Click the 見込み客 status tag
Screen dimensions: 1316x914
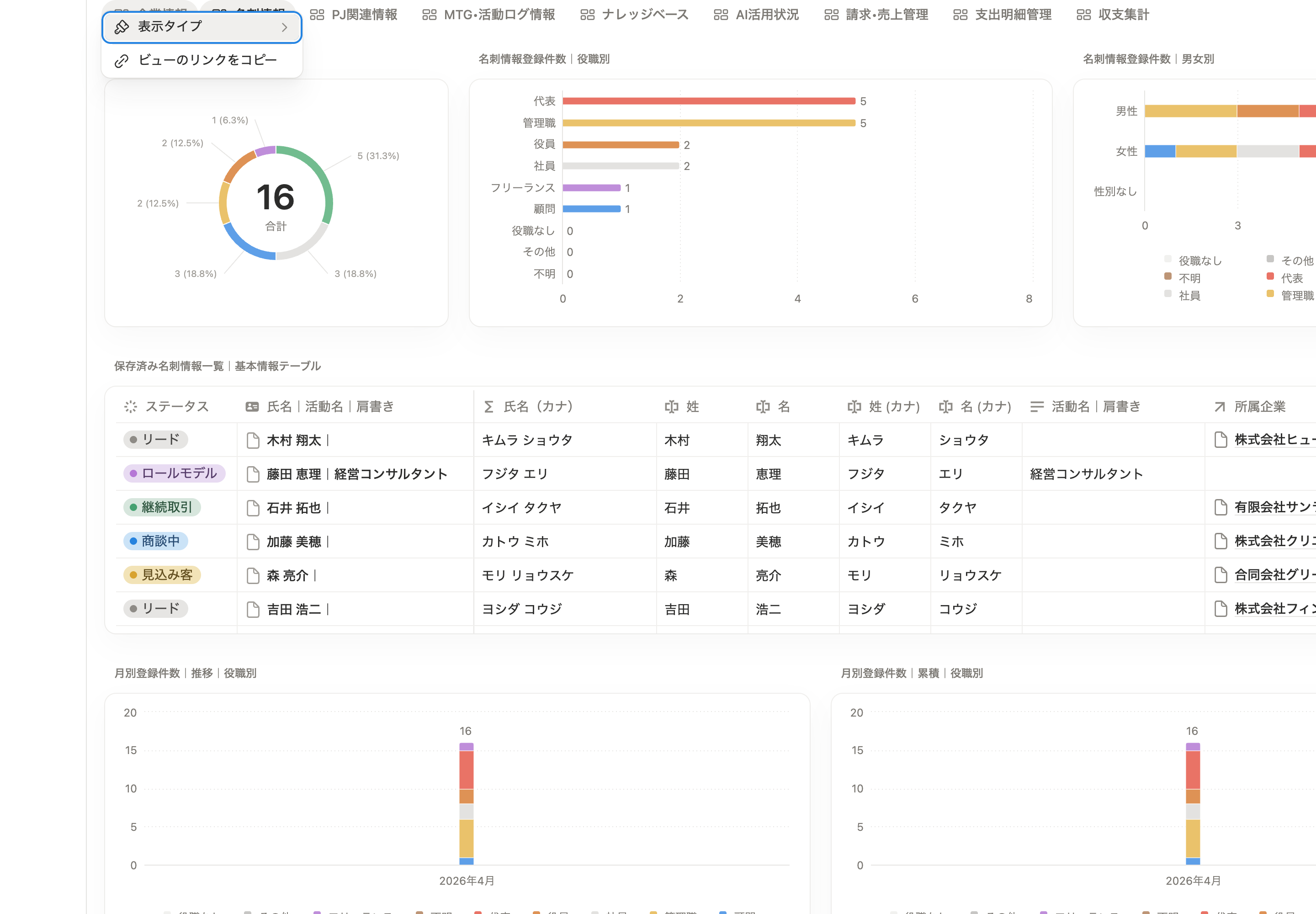click(x=162, y=574)
